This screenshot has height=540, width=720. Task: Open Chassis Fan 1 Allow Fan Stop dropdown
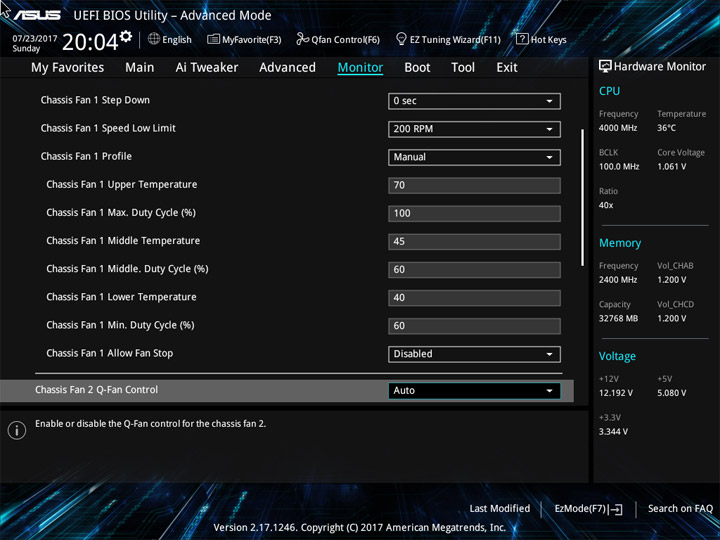tap(474, 354)
